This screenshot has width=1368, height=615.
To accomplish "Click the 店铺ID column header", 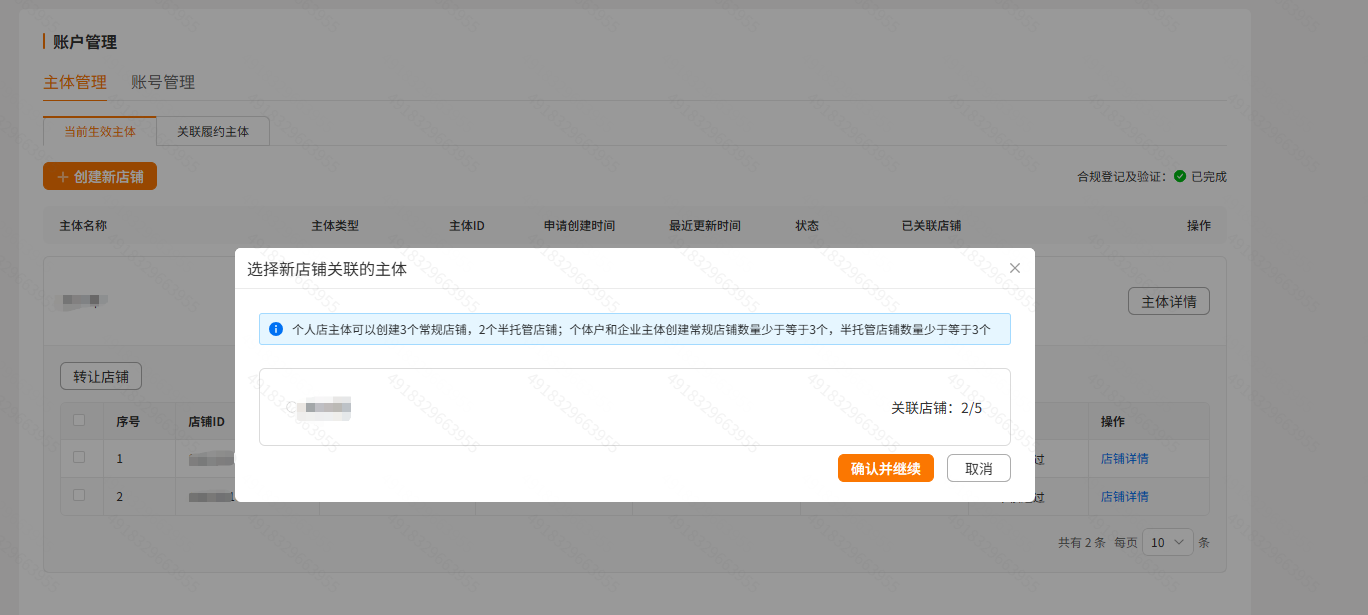I will click(x=206, y=421).
